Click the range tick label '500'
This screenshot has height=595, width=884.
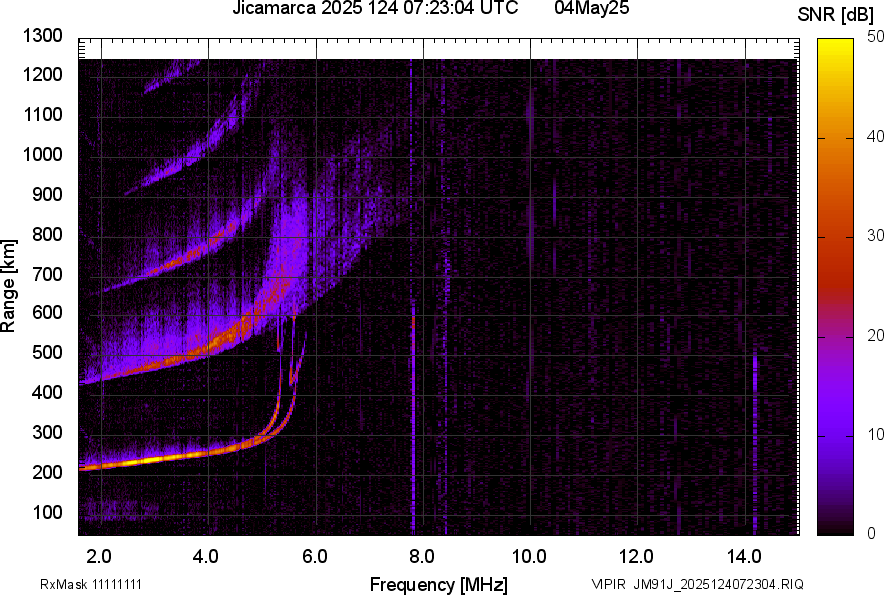(x=47, y=352)
